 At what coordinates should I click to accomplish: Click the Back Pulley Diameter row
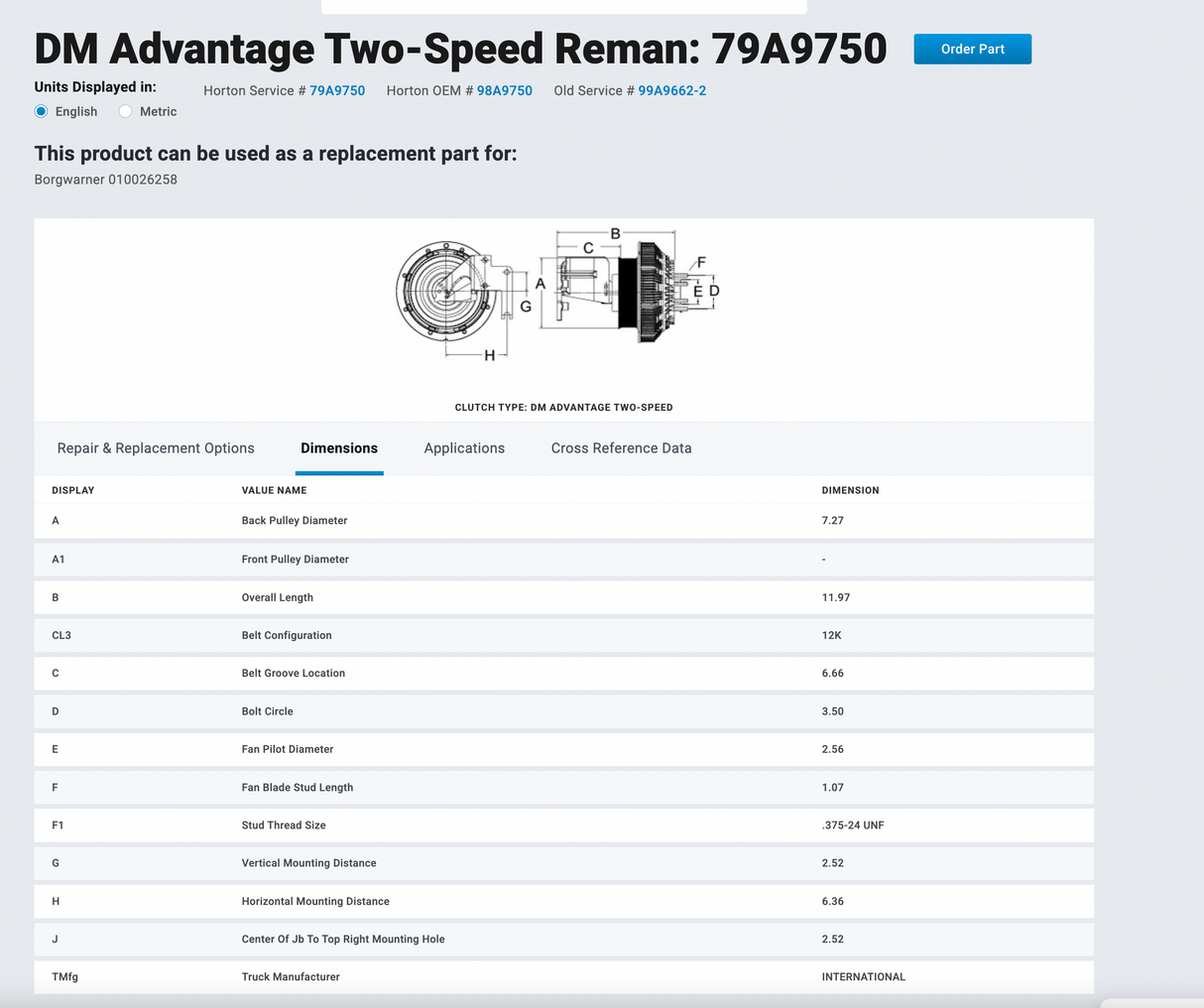click(x=563, y=521)
